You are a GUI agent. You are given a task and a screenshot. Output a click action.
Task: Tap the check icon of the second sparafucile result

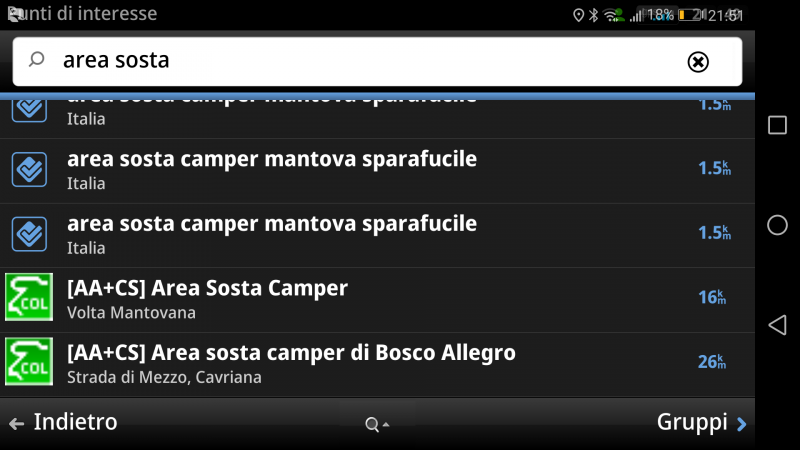pyautogui.click(x=29, y=169)
